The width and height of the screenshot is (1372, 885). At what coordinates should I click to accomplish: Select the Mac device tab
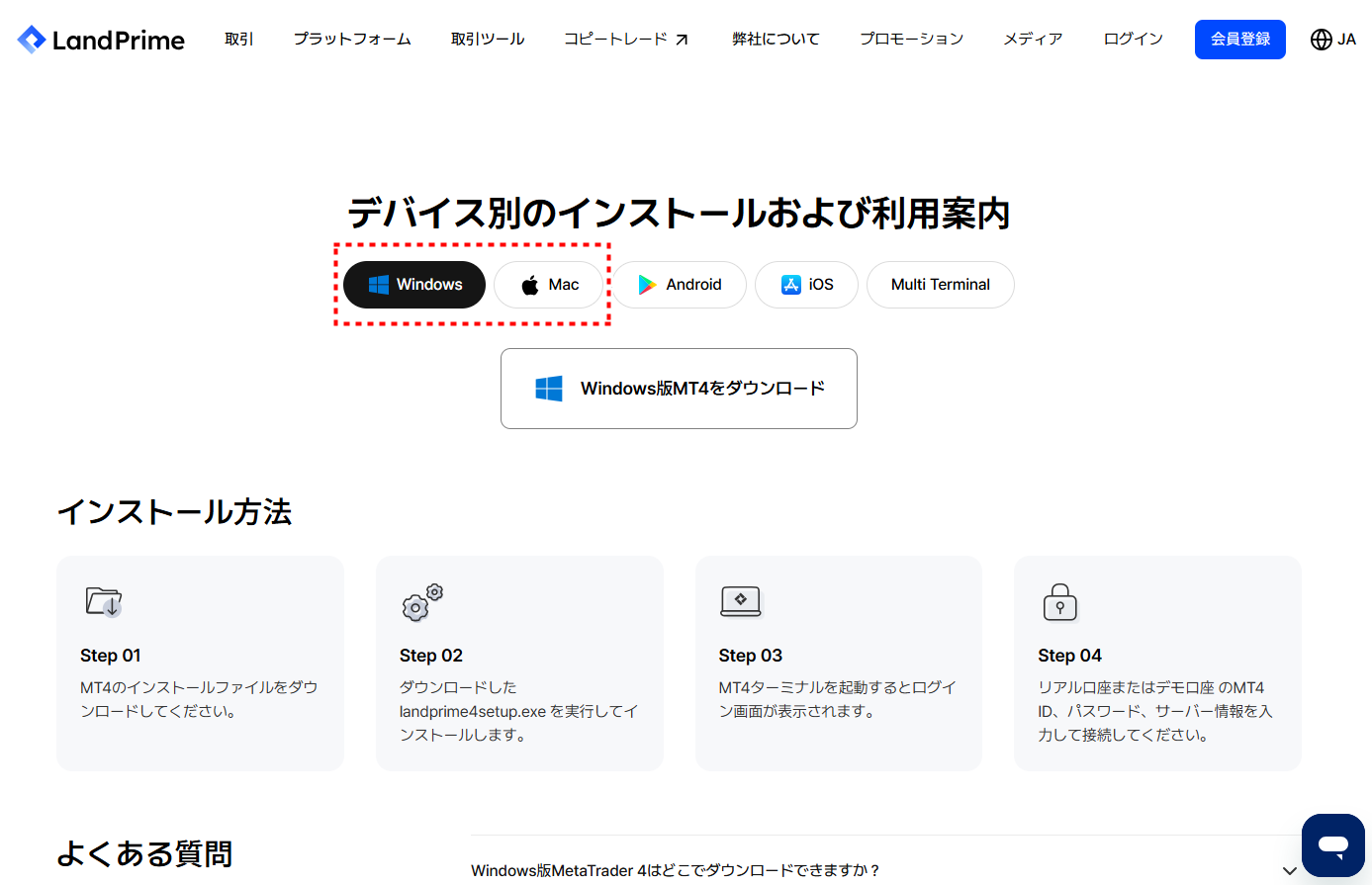tap(549, 285)
